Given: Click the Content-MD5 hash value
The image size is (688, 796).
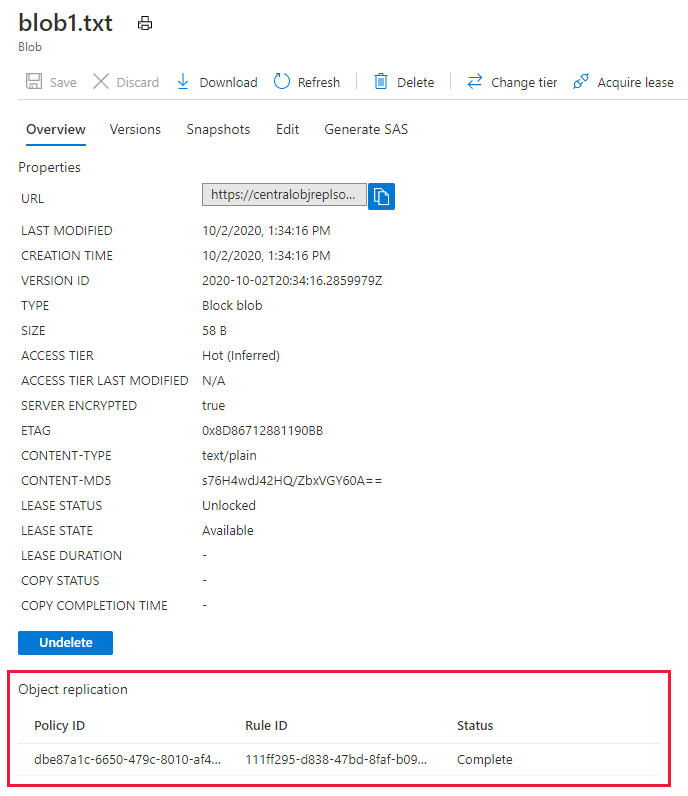Looking at the screenshot, I should 292,481.
